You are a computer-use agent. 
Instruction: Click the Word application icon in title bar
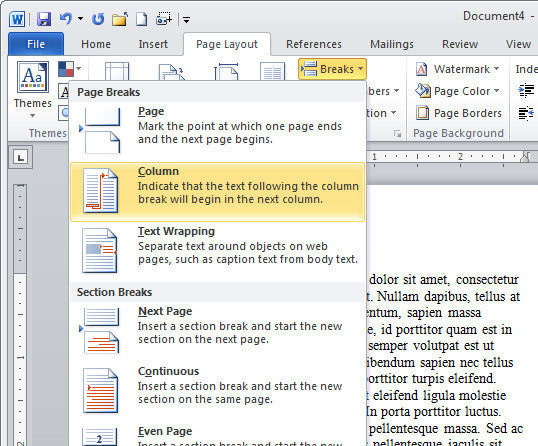pyautogui.click(x=17, y=19)
